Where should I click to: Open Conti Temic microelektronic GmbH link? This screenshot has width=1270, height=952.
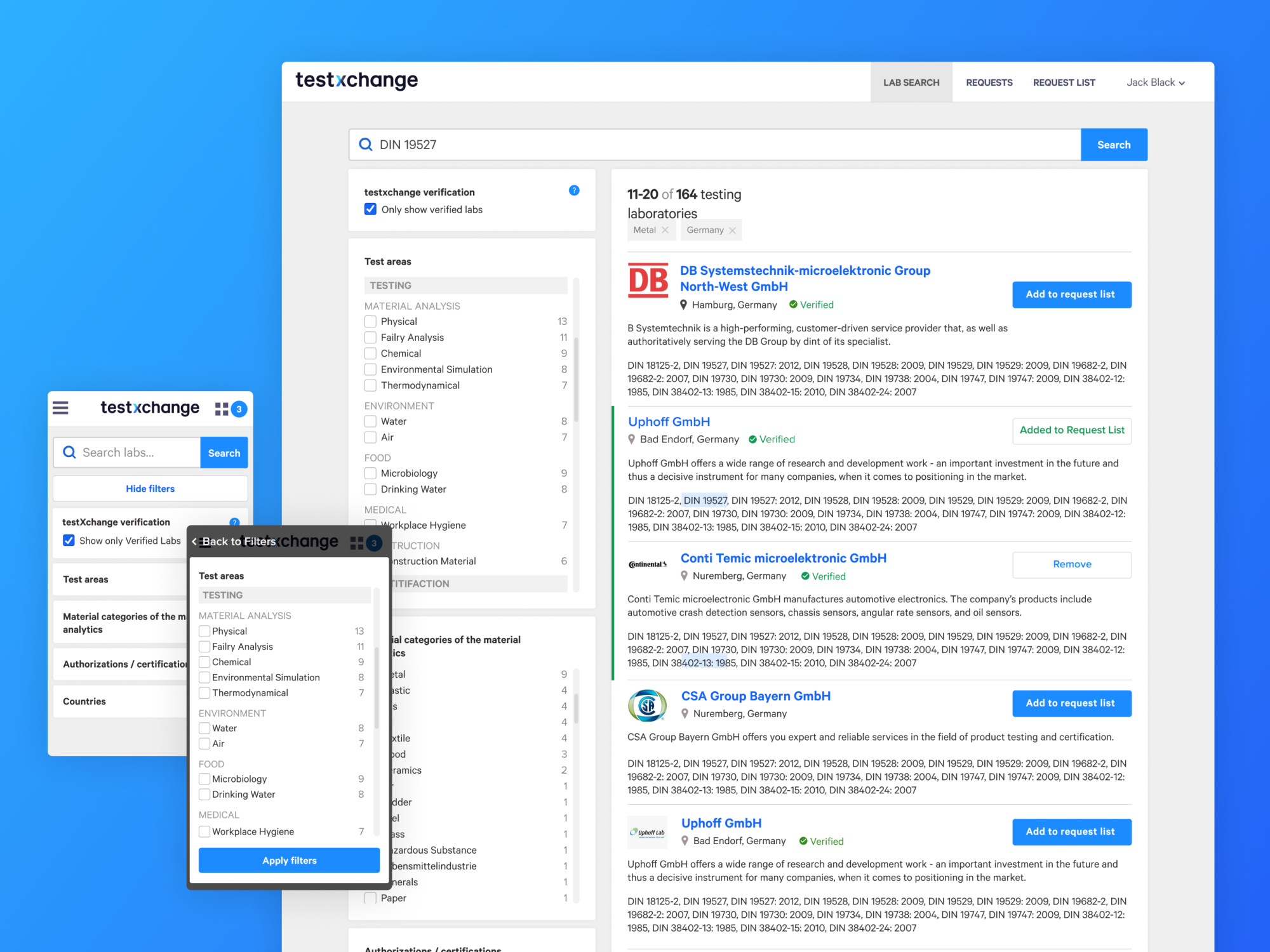[784, 559]
